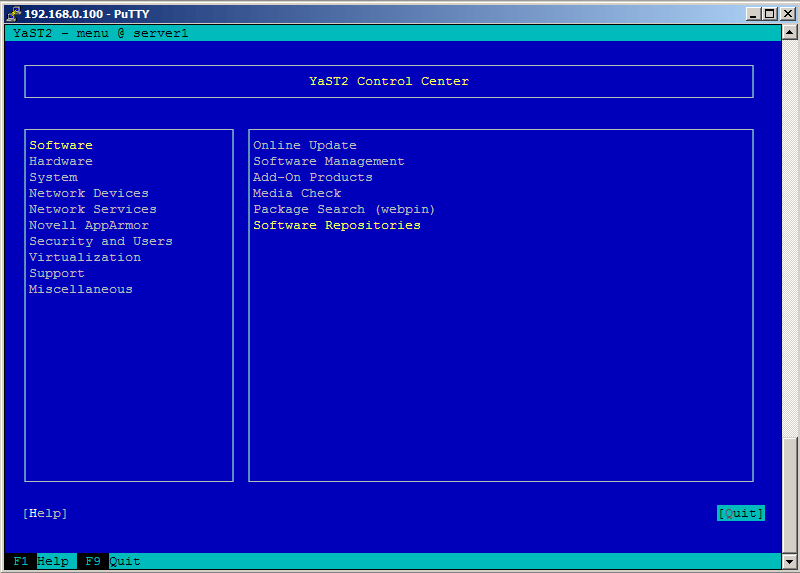Click scrollbar down arrow

click(x=789, y=561)
